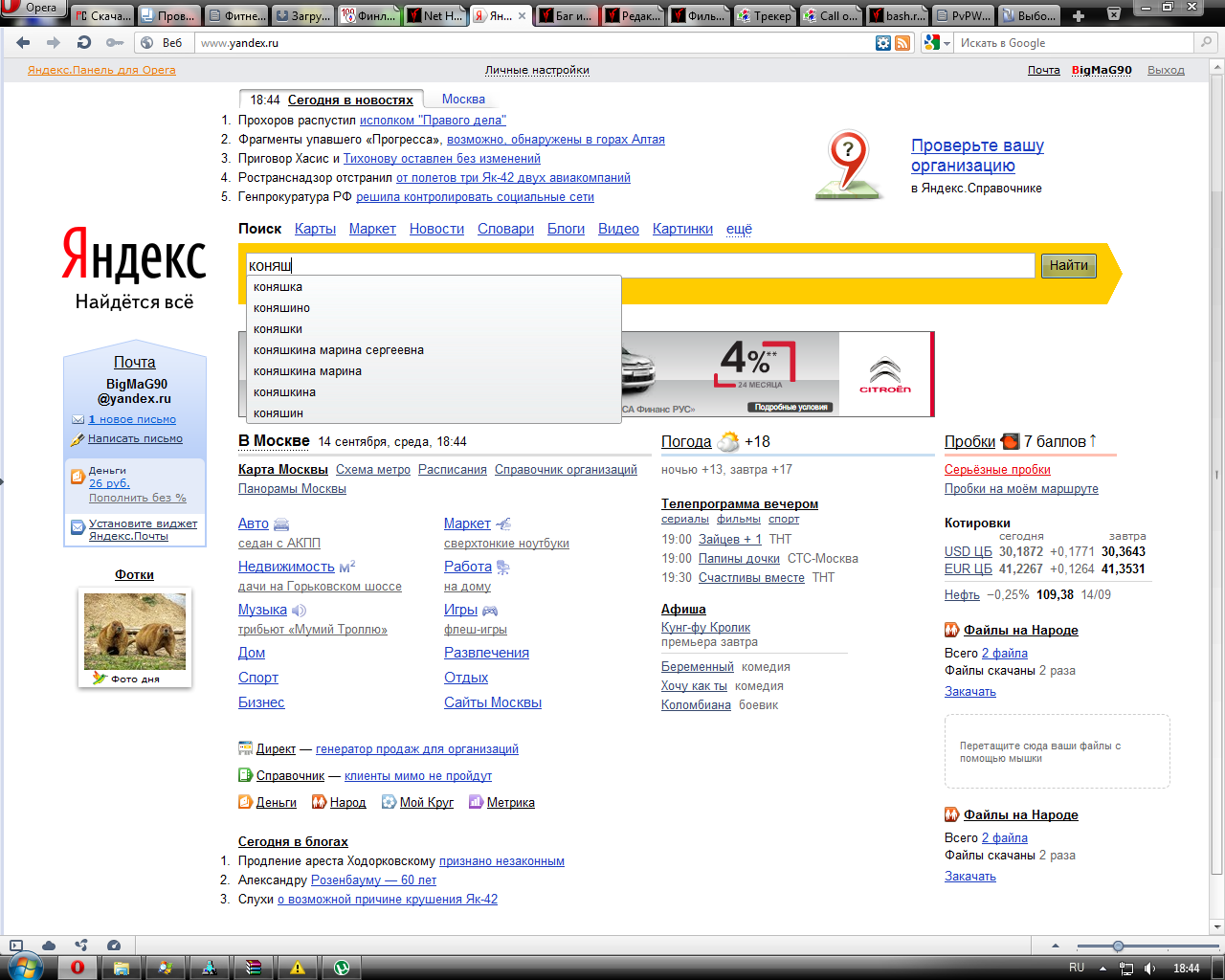This screenshot has height=980, width=1225.
Task: Open the Фото дня marmots thumbnail
Action: 135,632
